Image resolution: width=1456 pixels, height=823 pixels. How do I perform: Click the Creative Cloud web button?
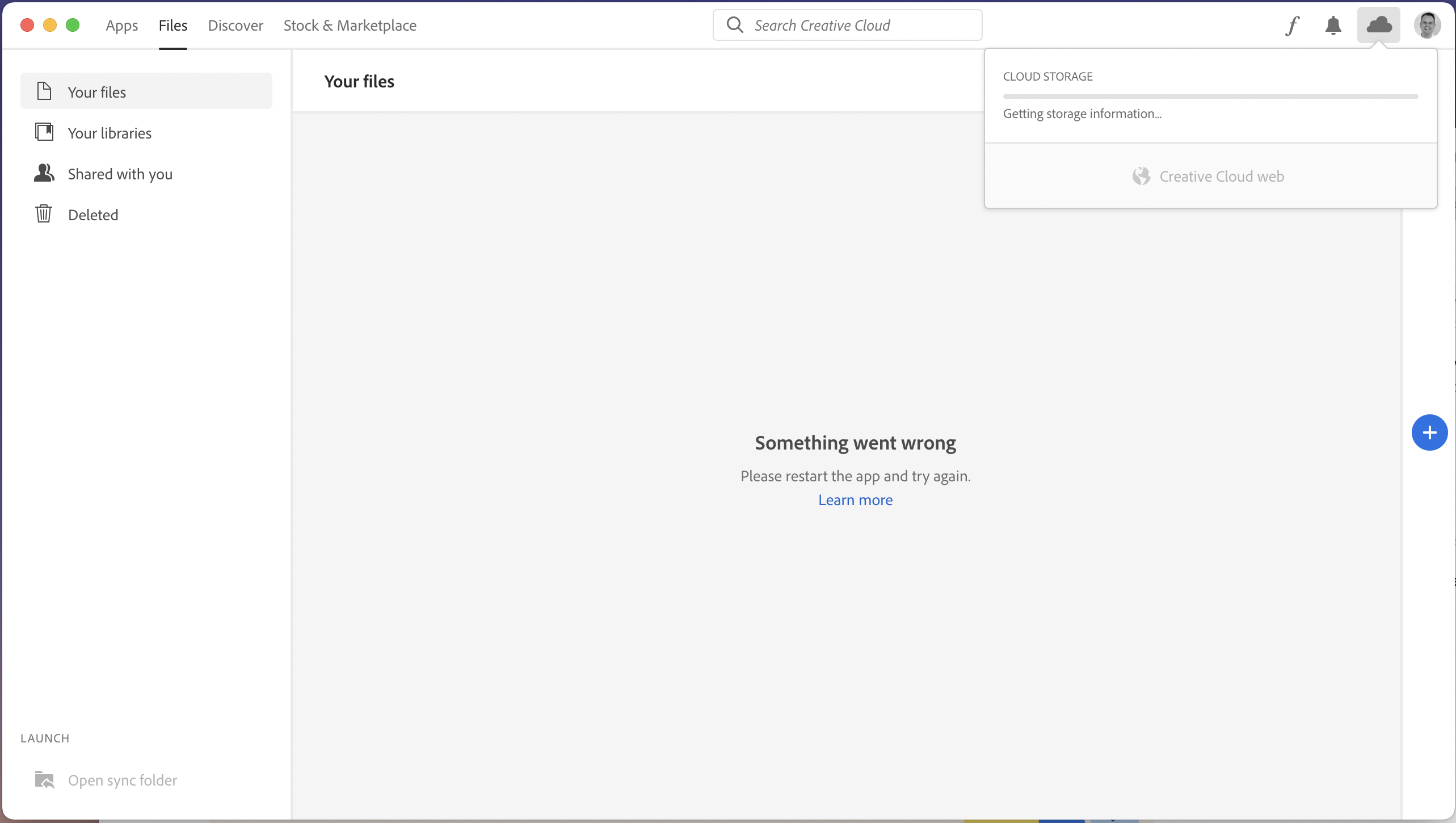click(x=1221, y=177)
